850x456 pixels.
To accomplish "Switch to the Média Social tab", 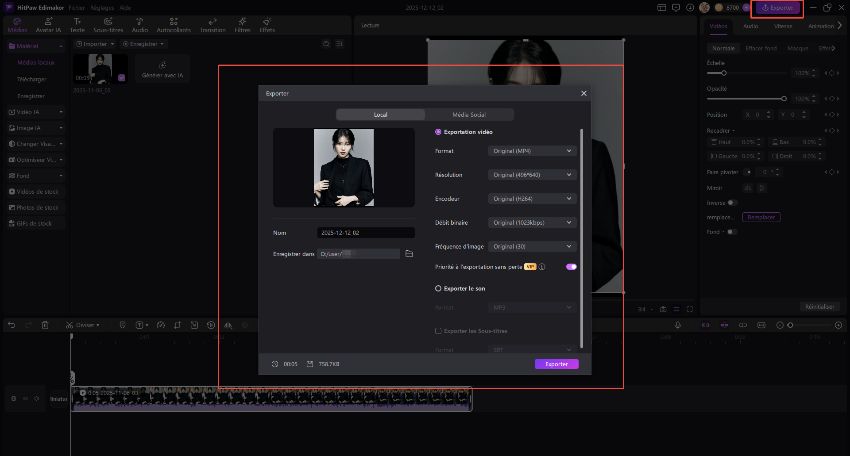I will click(x=469, y=115).
